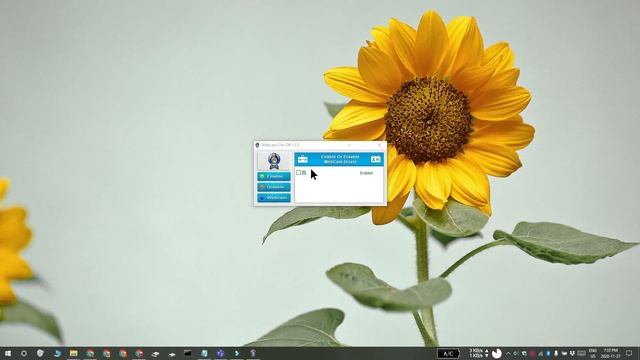Image resolution: width=640 pixels, height=360 pixels.
Task: Close the WebCam On-Off window
Action: click(379, 145)
